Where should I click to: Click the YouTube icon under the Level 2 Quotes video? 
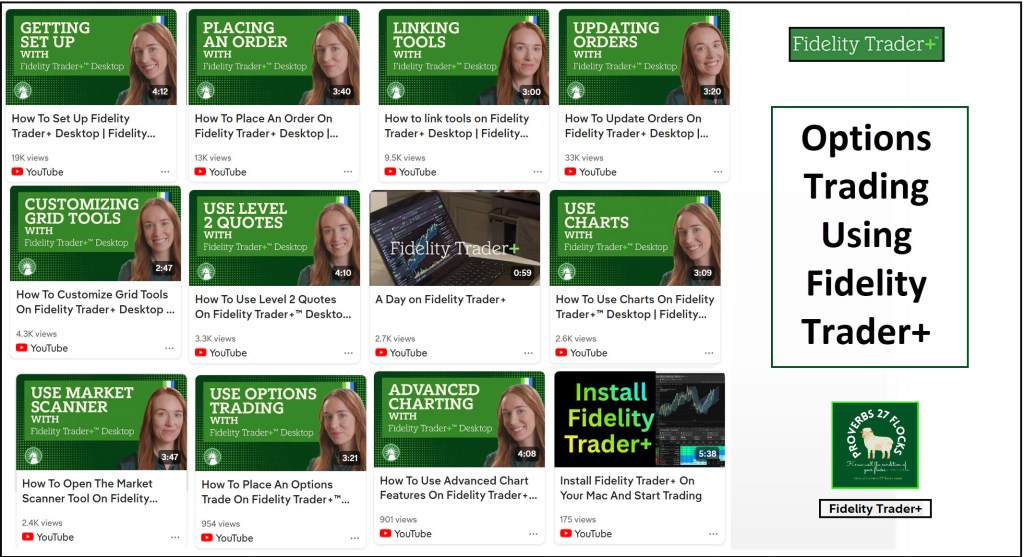click(x=201, y=353)
